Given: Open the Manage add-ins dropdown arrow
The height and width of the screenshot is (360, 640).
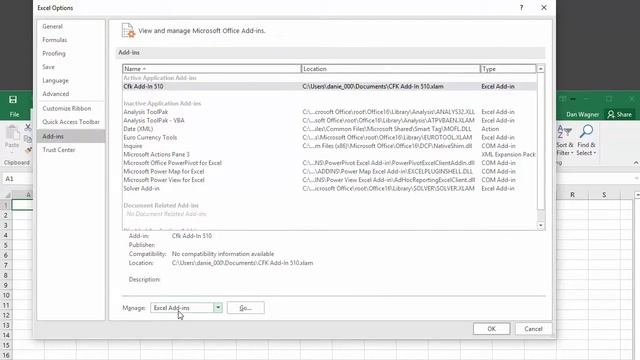Looking at the screenshot, I should pos(218,308).
